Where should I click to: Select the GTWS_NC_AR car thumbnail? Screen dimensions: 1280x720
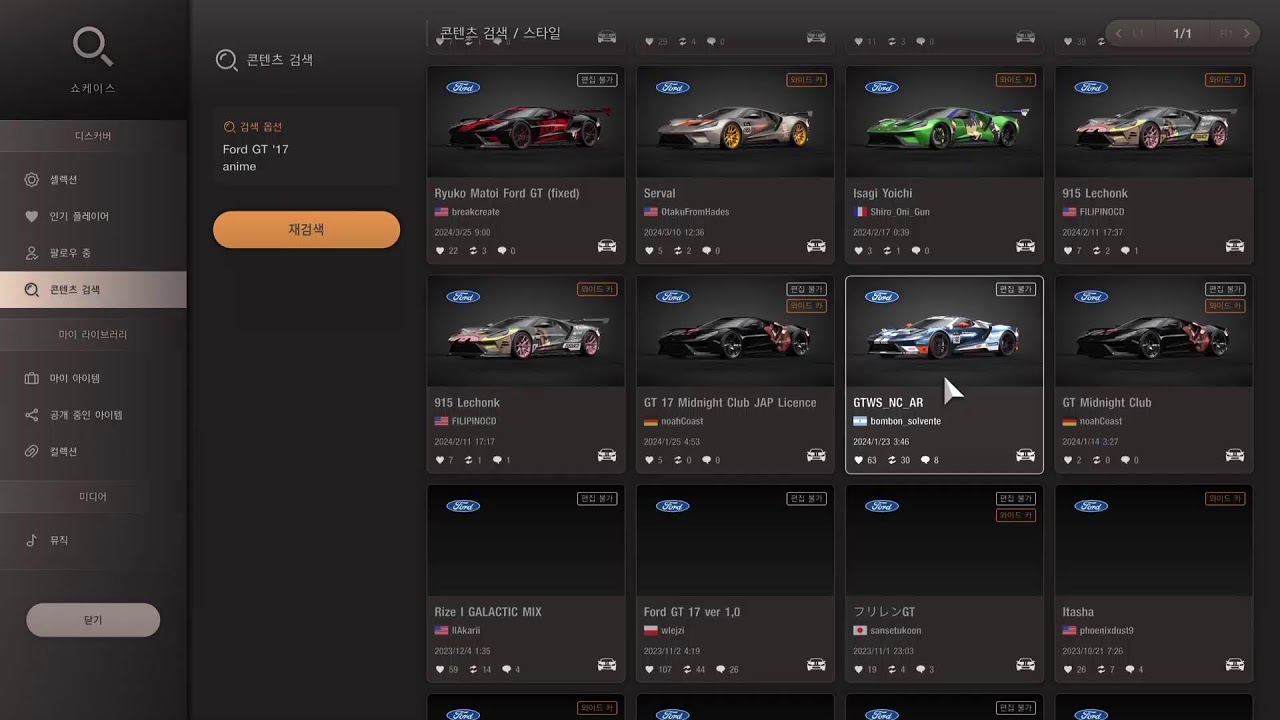tap(944, 332)
